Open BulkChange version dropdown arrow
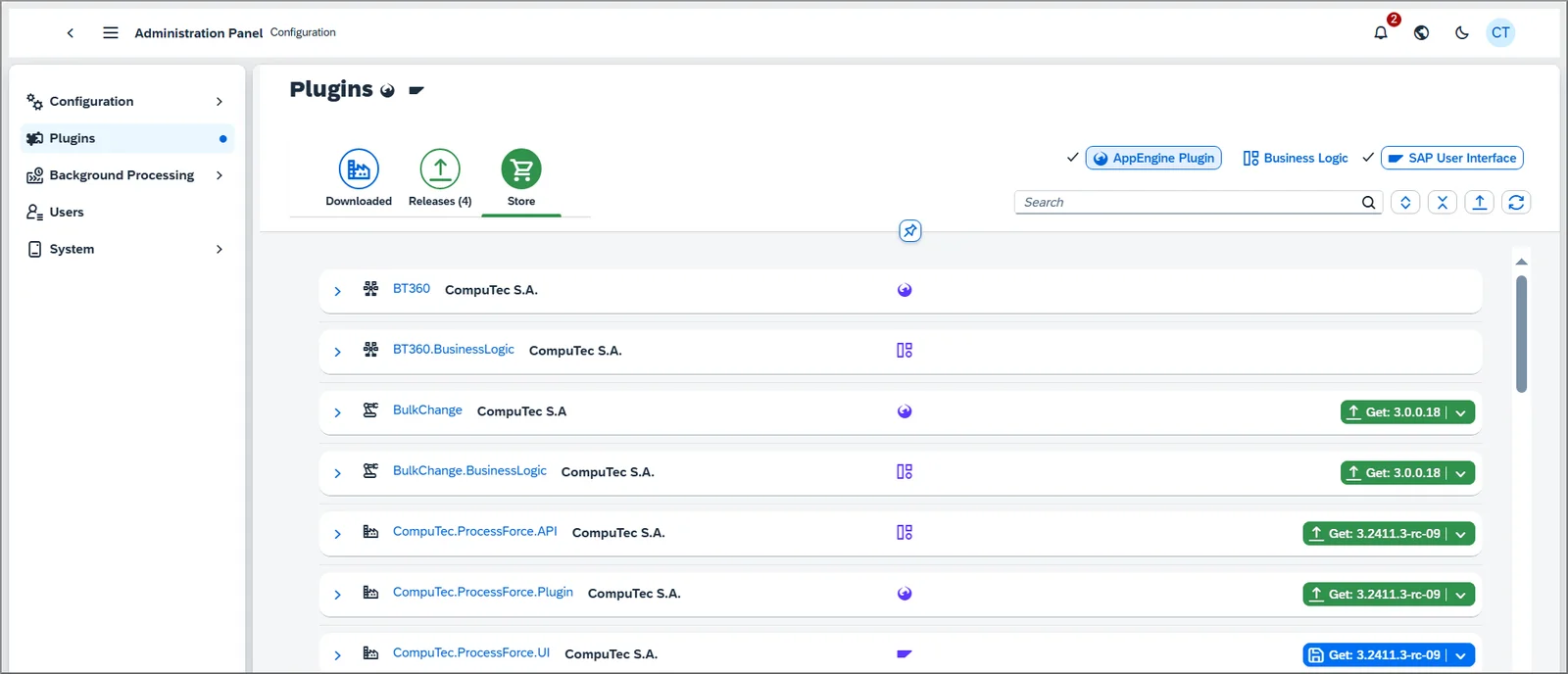The image size is (1568, 674). (x=1460, y=412)
